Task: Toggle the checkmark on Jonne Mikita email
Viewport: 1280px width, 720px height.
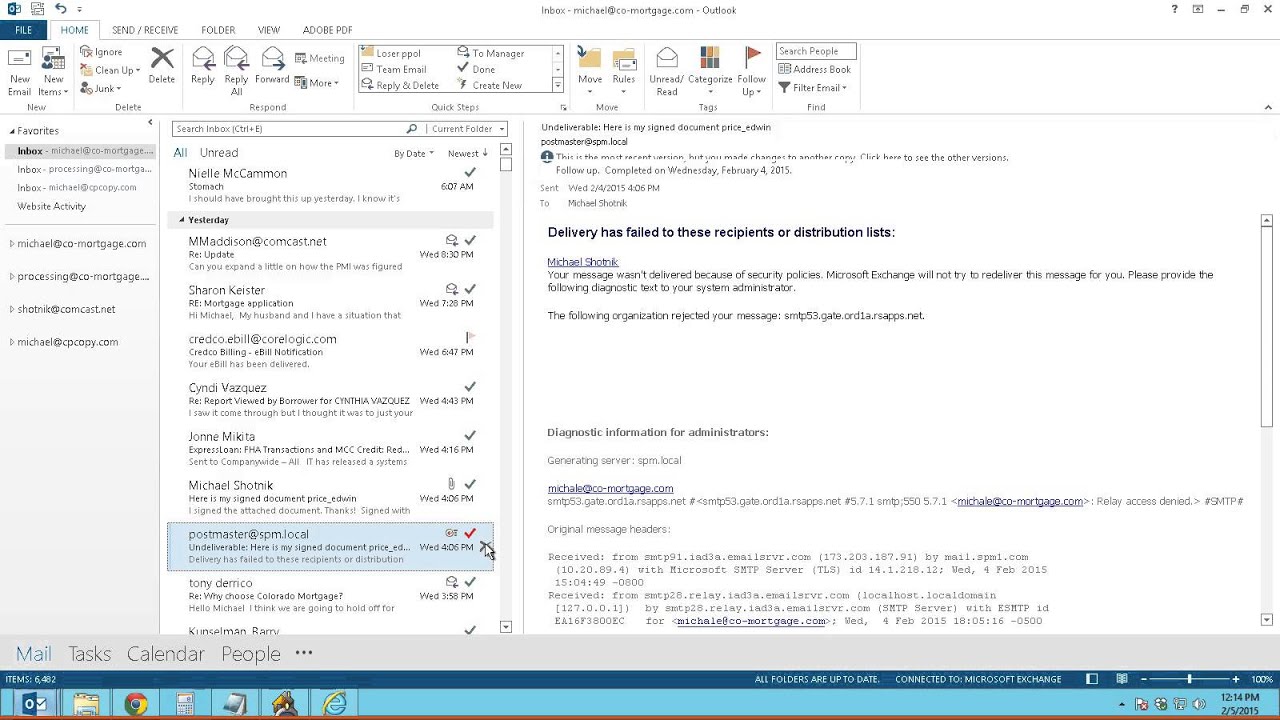Action: point(470,436)
